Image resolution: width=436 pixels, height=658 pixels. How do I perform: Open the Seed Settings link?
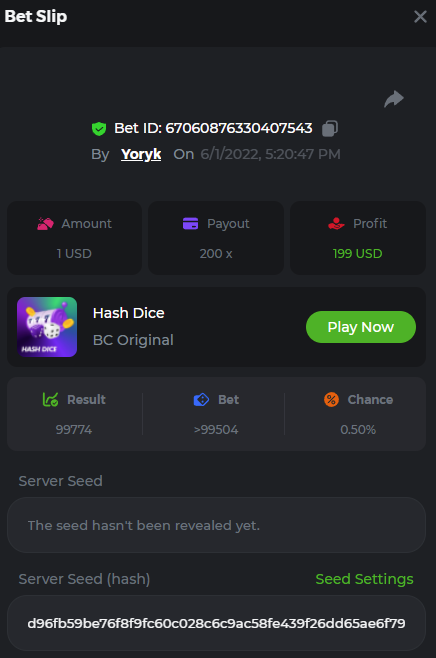tap(364, 579)
